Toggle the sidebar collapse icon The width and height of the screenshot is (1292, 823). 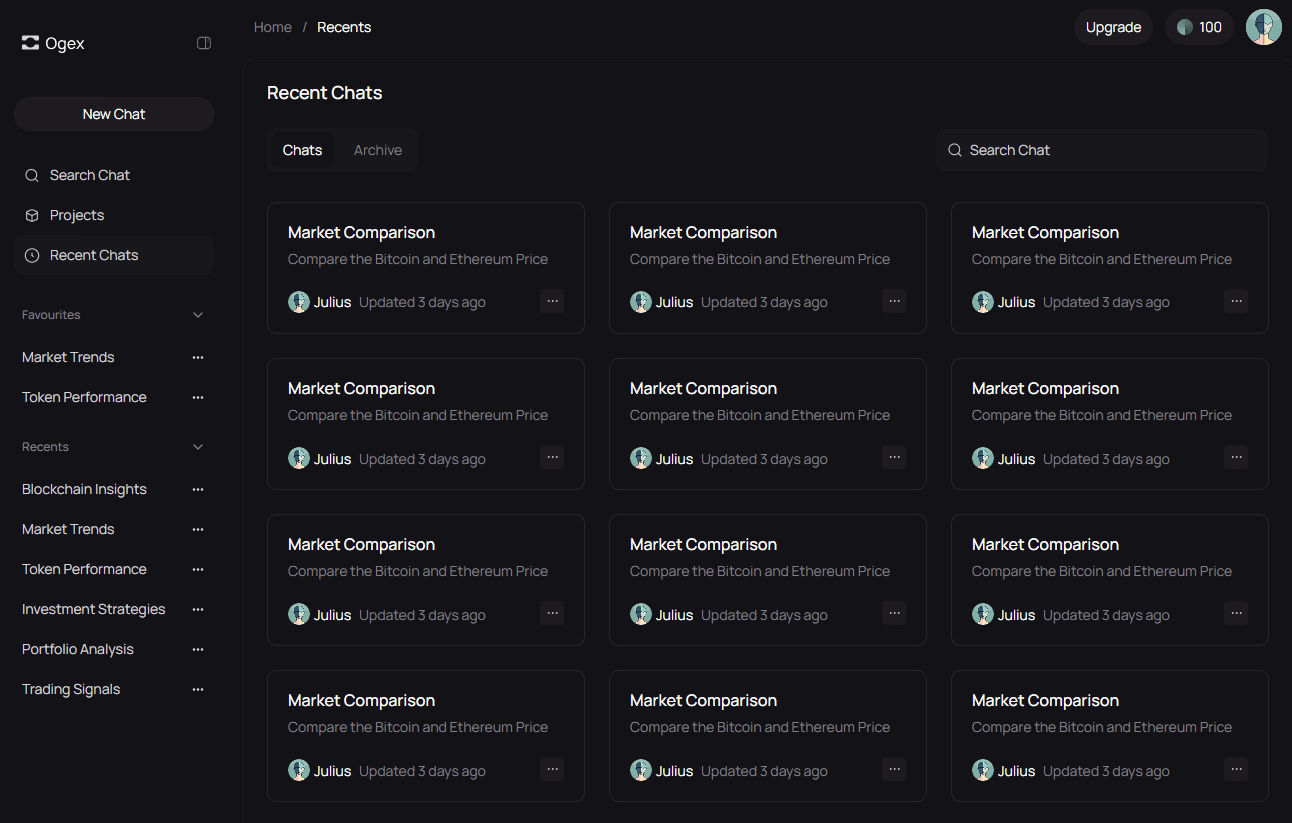point(204,43)
